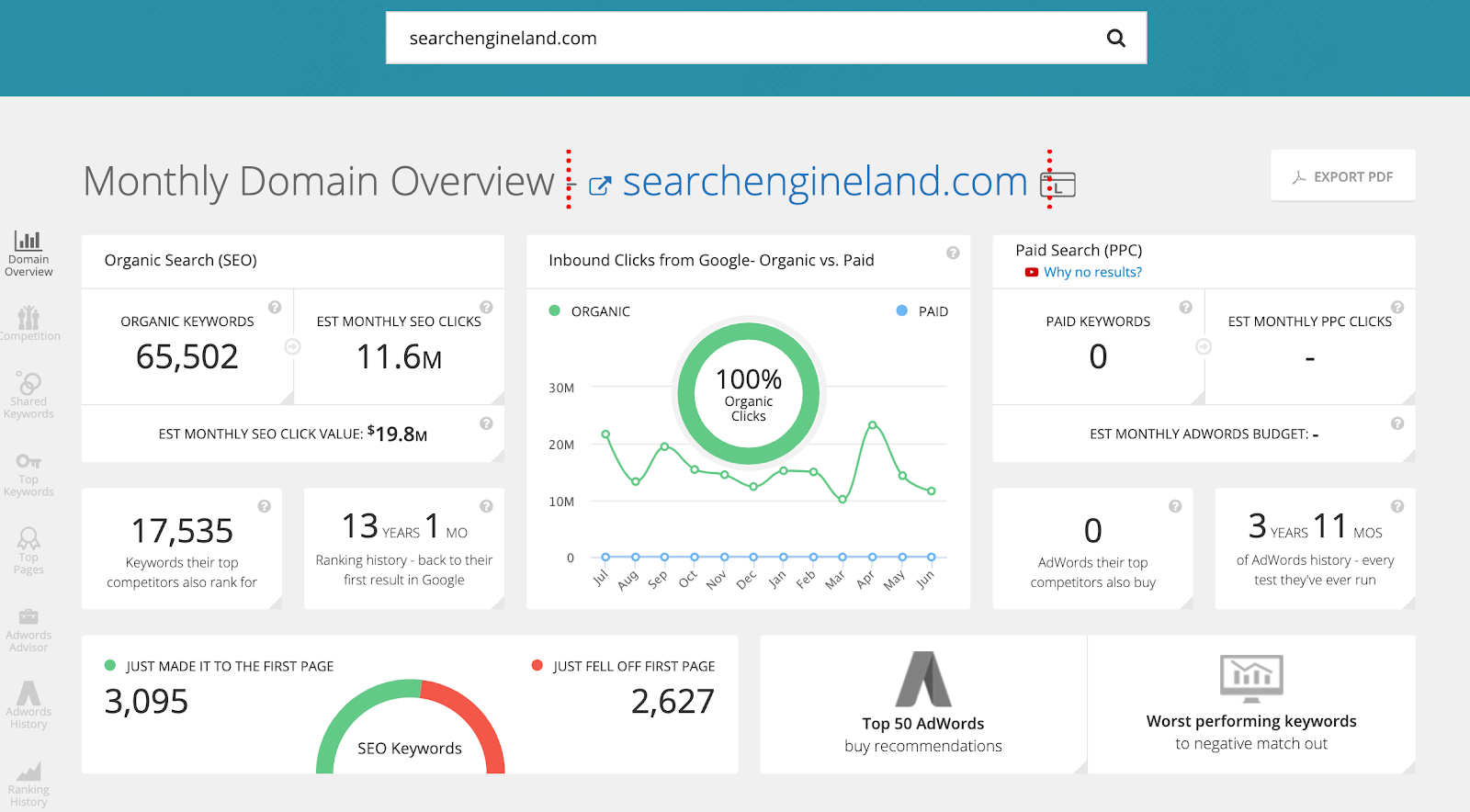This screenshot has width=1470, height=812.
Task: Open Adwords Advisor in the sidebar
Action: 28,630
